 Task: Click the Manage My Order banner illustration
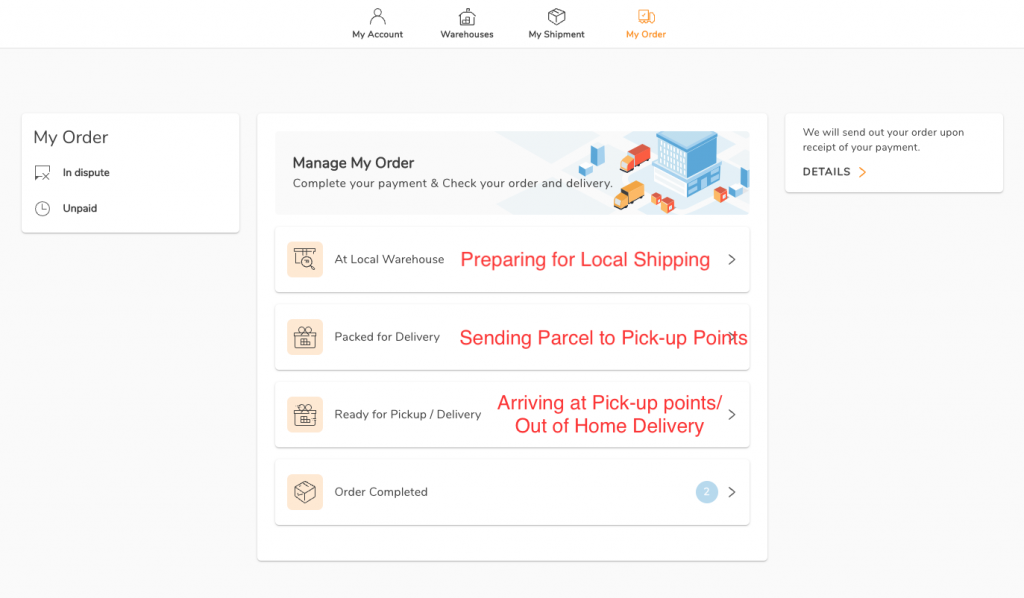[670, 172]
